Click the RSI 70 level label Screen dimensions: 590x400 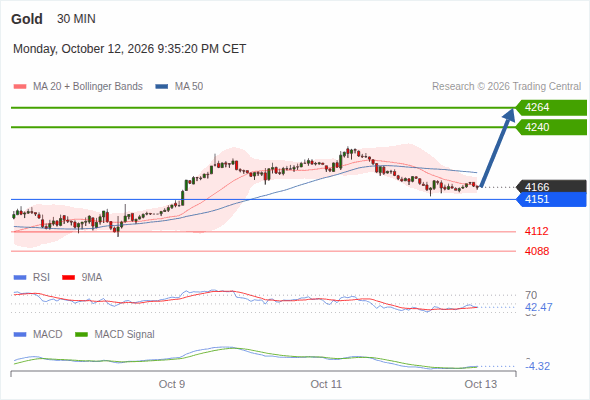pos(531,295)
